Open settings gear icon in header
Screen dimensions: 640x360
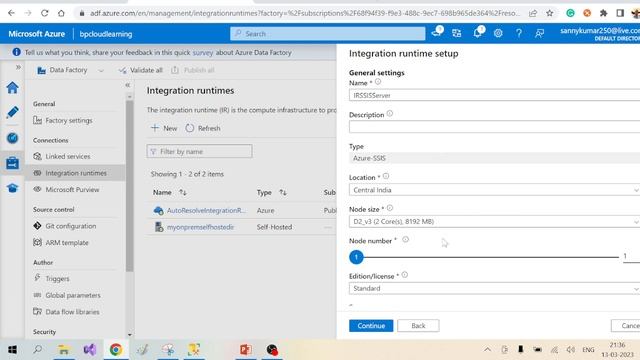pyautogui.click(x=498, y=33)
